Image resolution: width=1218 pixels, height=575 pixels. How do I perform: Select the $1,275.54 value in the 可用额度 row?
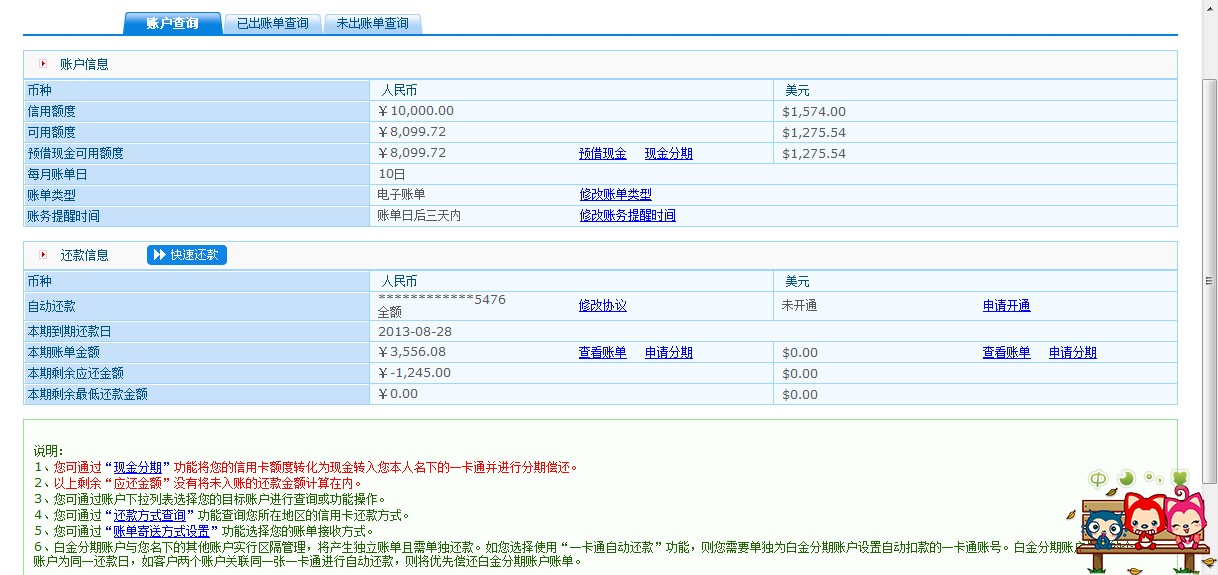[x=814, y=133]
